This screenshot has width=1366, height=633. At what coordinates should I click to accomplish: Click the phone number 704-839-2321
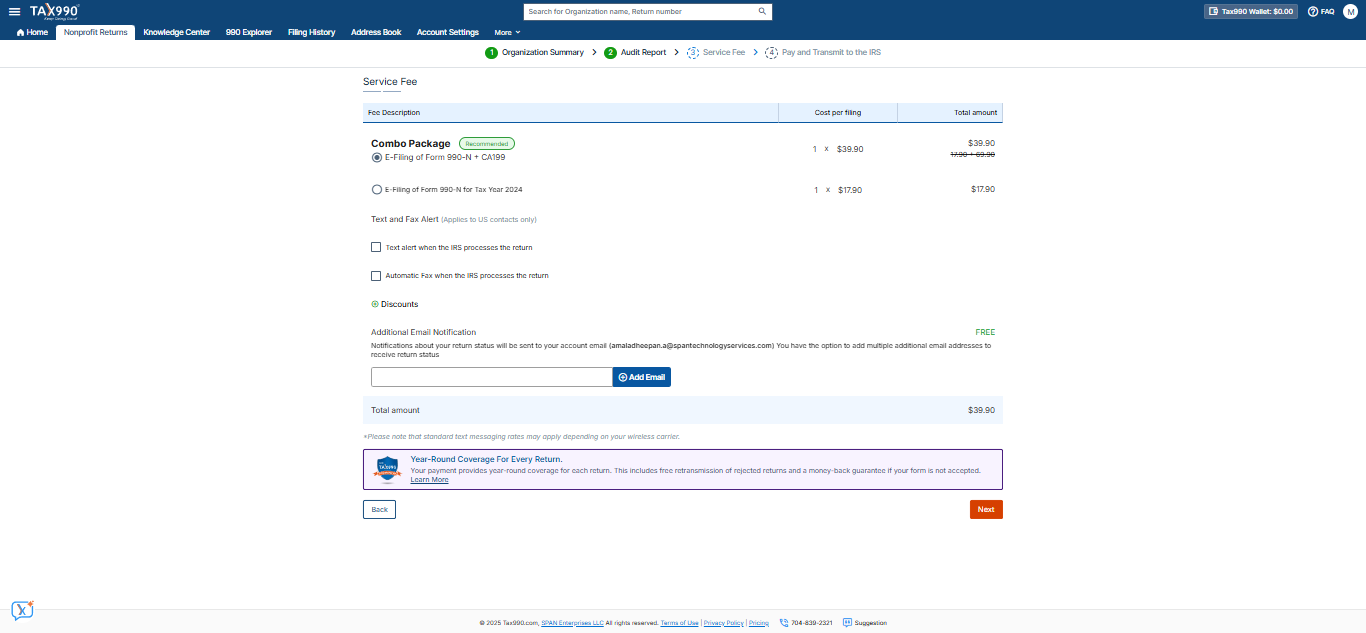pos(806,623)
